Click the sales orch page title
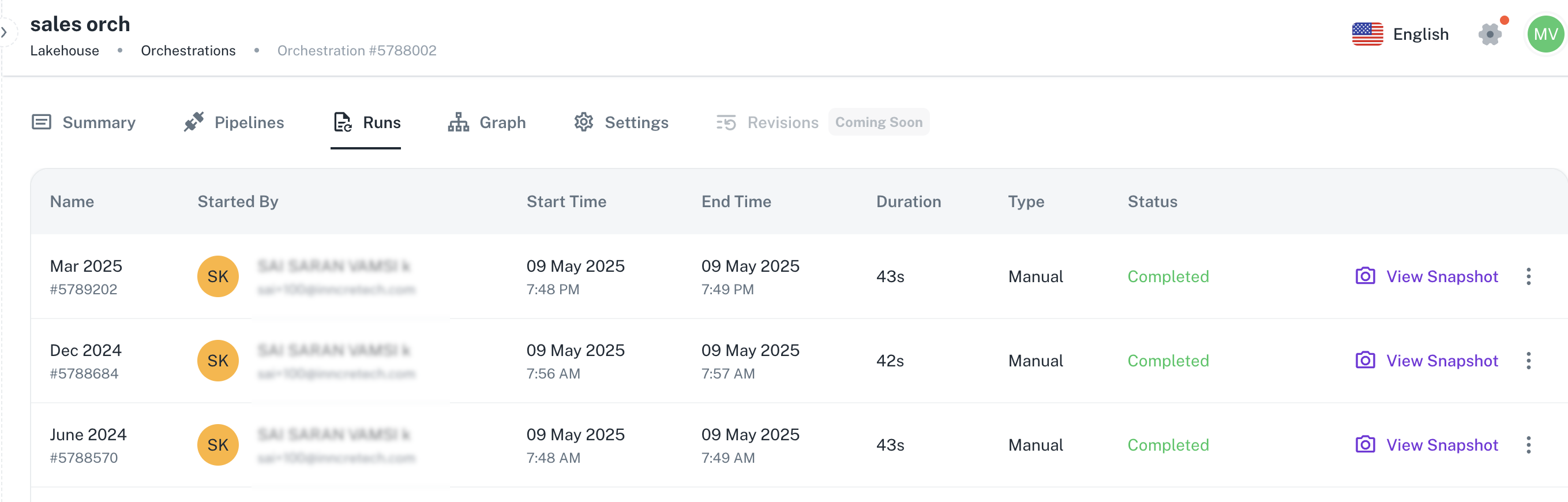This screenshot has width=1568, height=502. [80, 24]
